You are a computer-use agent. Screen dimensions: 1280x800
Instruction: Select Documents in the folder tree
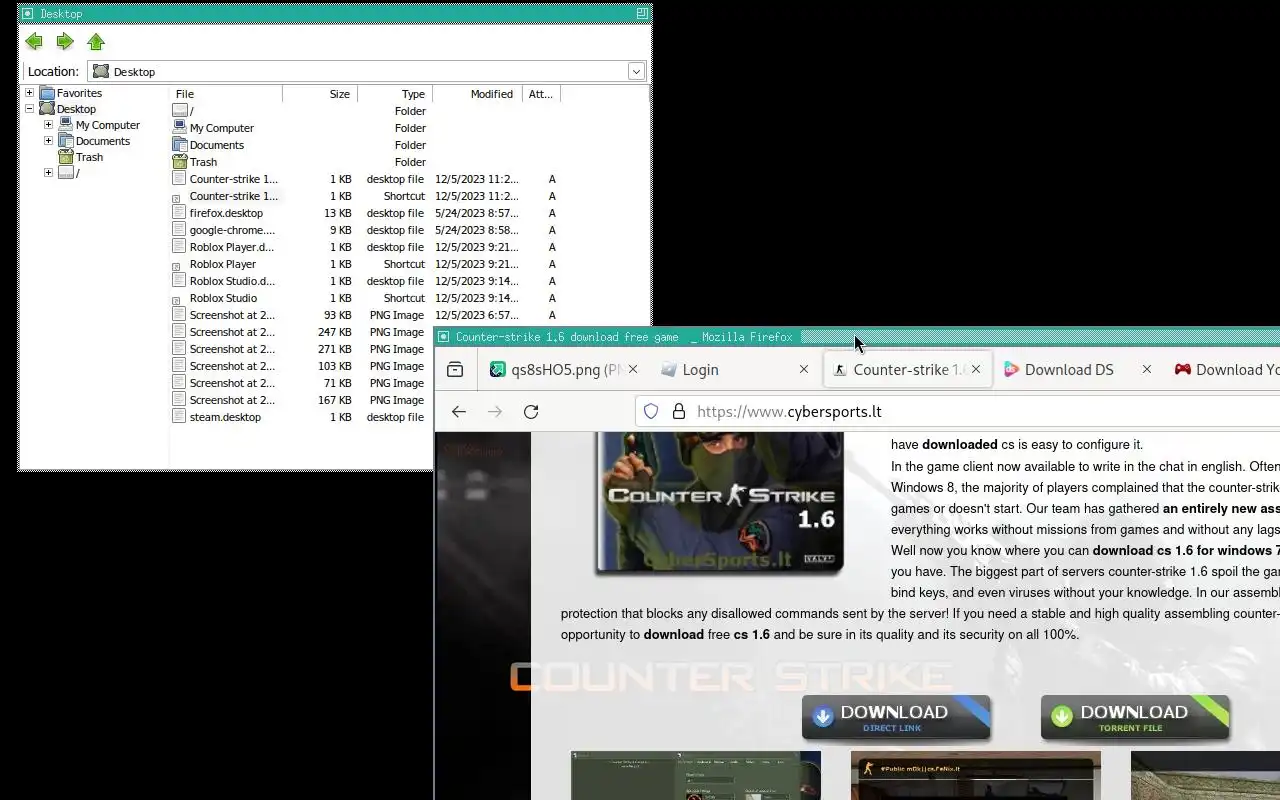point(103,141)
